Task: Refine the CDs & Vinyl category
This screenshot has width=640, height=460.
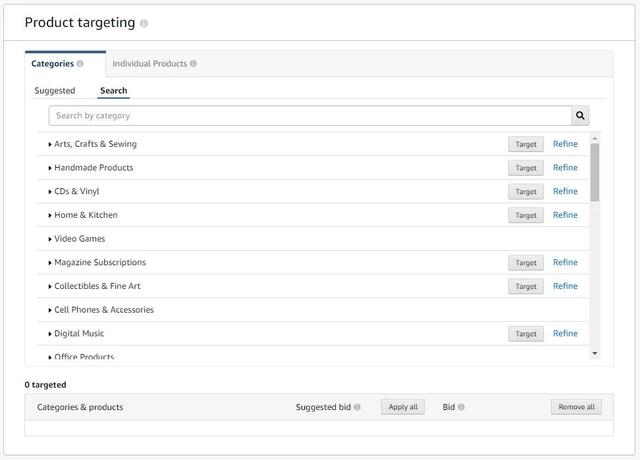Action: [x=565, y=191]
